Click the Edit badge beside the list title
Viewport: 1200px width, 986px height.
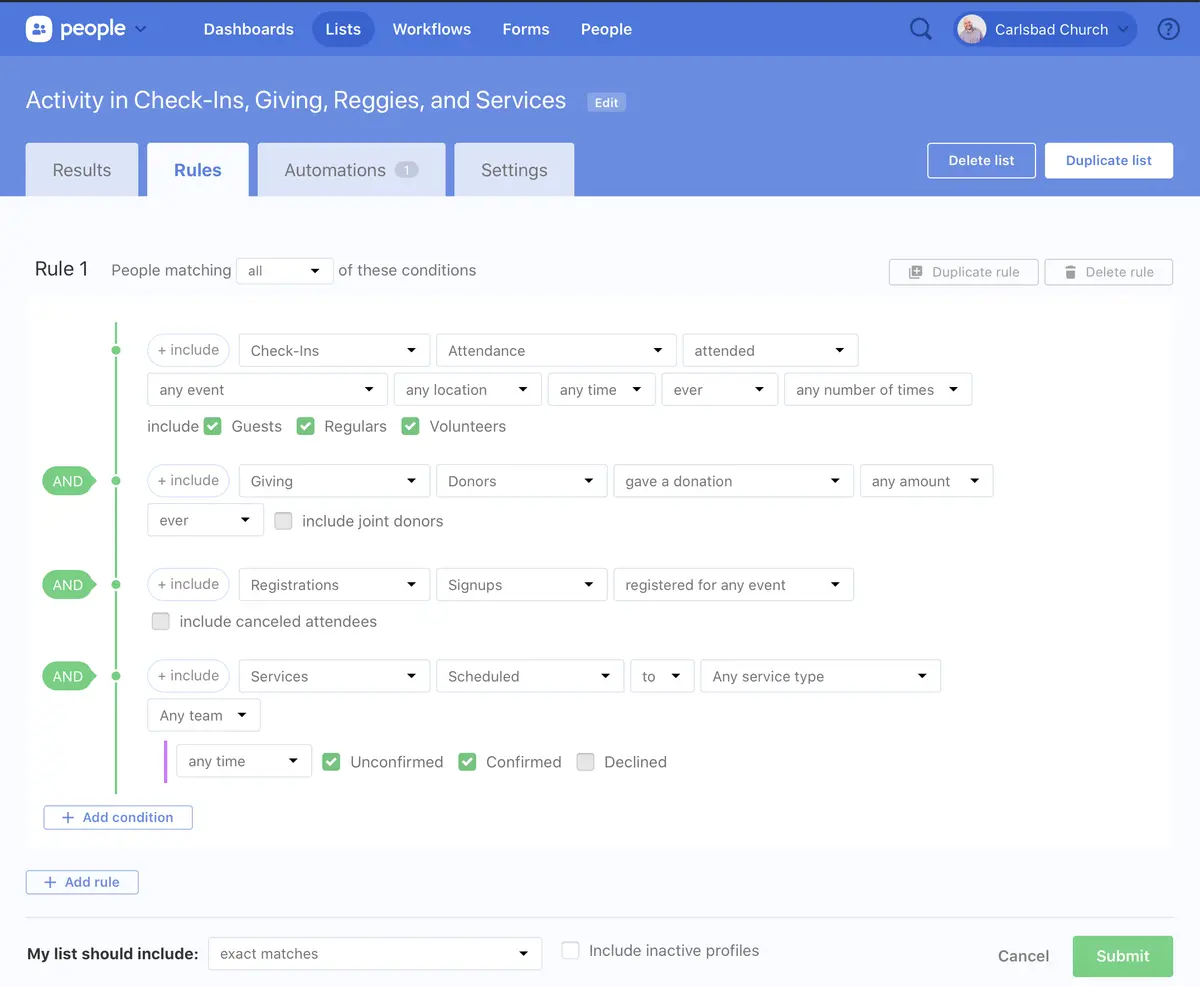click(607, 102)
